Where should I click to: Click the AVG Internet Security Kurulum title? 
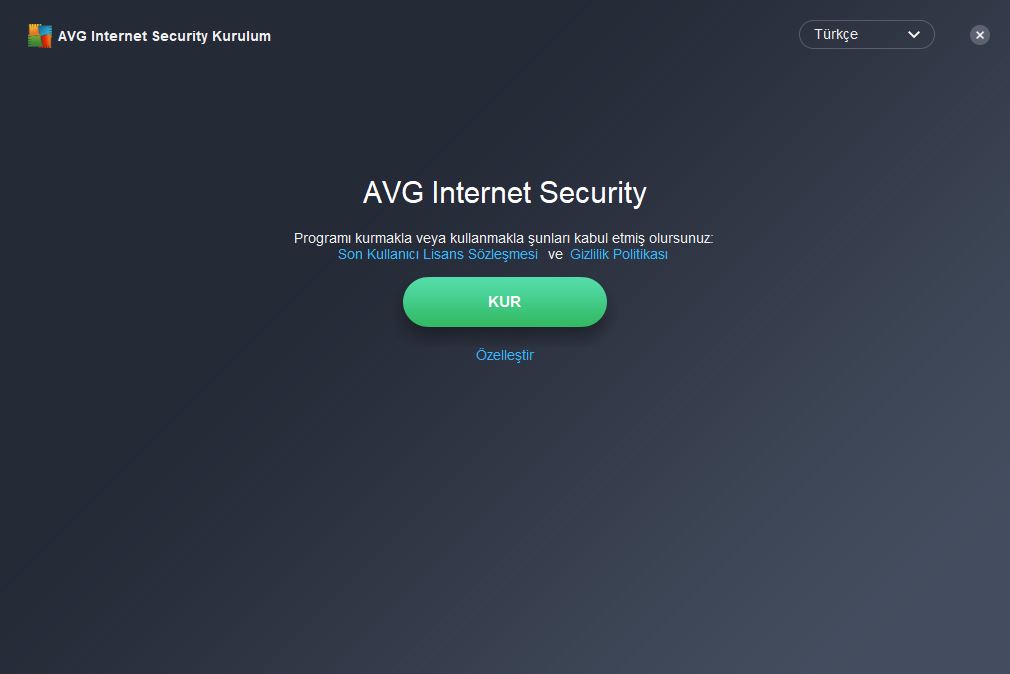point(164,36)
